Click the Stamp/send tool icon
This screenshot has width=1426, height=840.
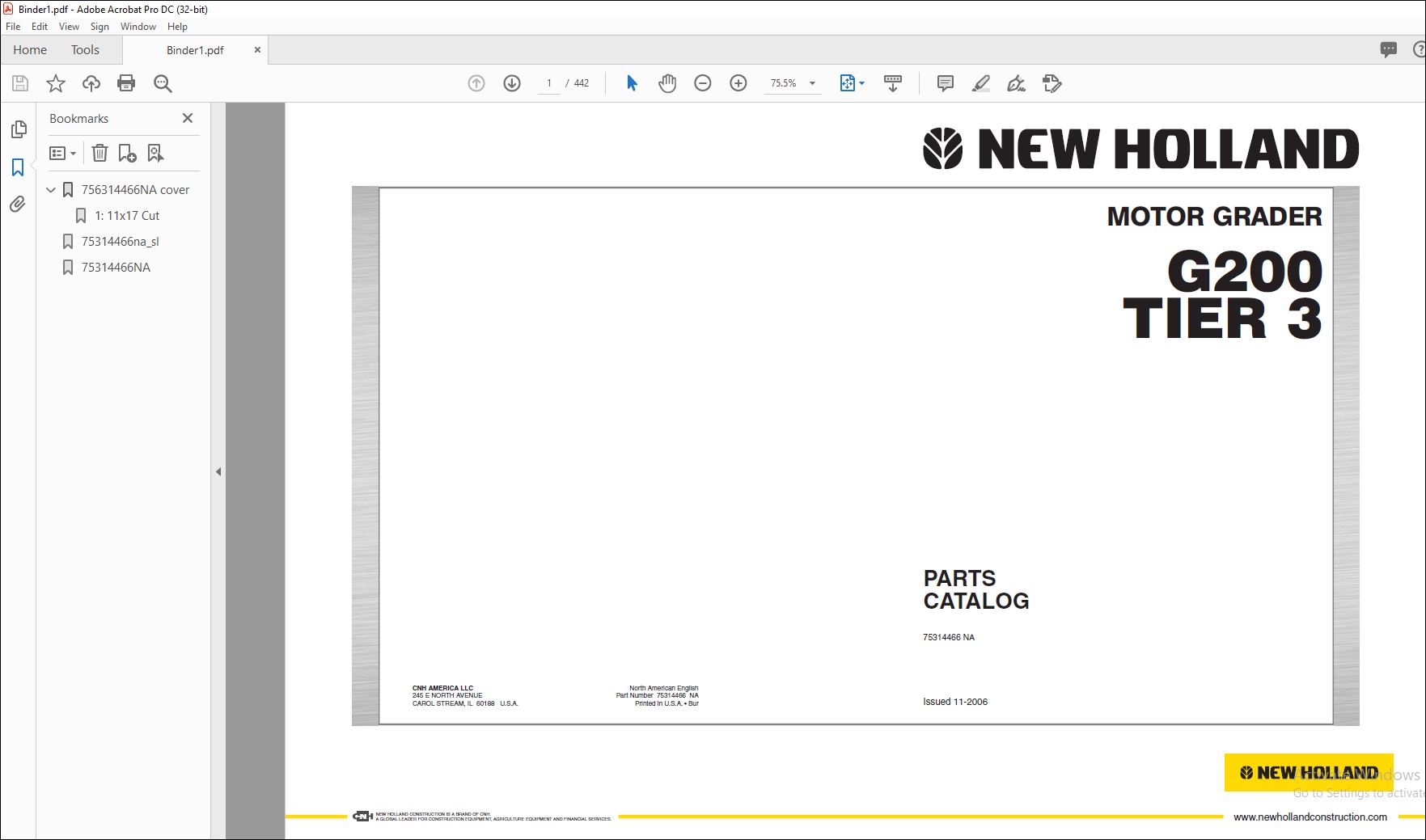pyautogui.click(x=1052, y=83)
